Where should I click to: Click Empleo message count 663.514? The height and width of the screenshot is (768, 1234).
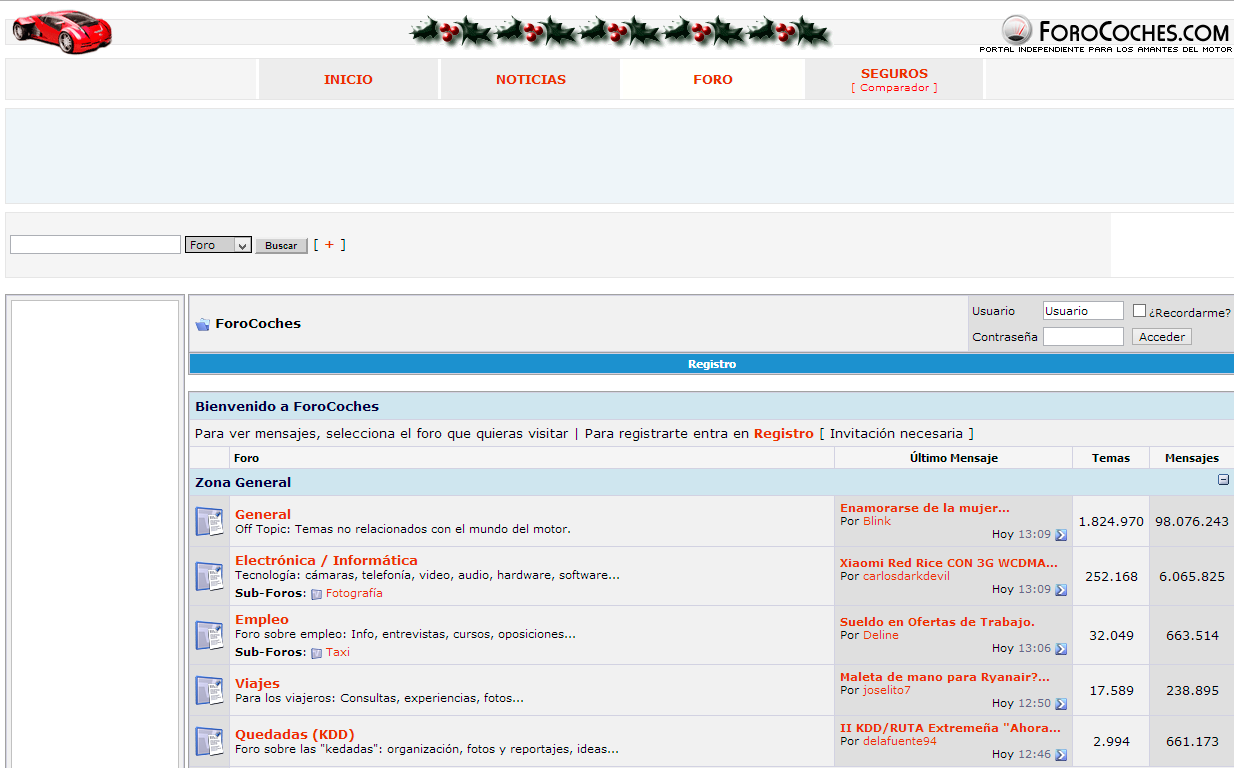pos(1192,636)
